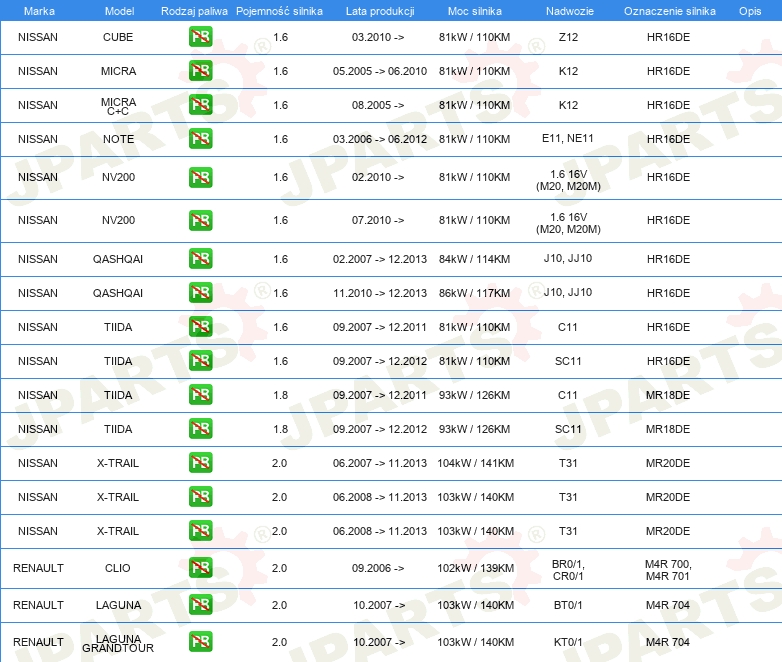Click the C11 cell in TIIDA 1.6 row
Screen dimensions: 782x662
(x=568, y=327)
